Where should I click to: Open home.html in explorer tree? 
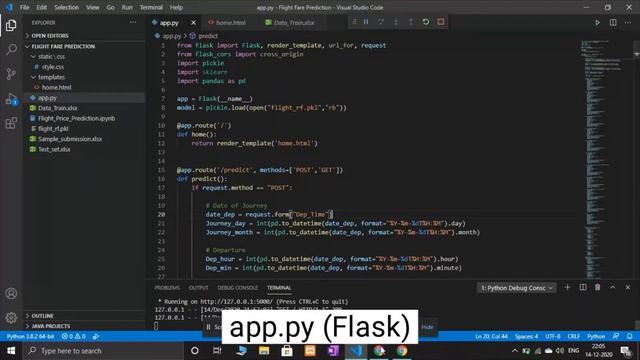click(56, 87)
